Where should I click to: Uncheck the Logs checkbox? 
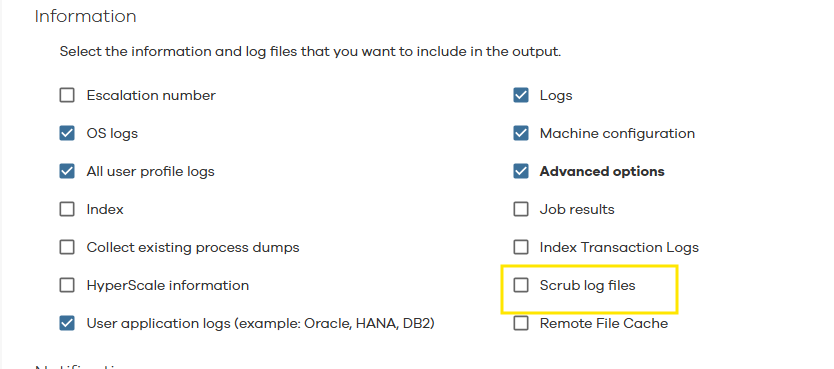pyautogui.click(x=521, y=96)
